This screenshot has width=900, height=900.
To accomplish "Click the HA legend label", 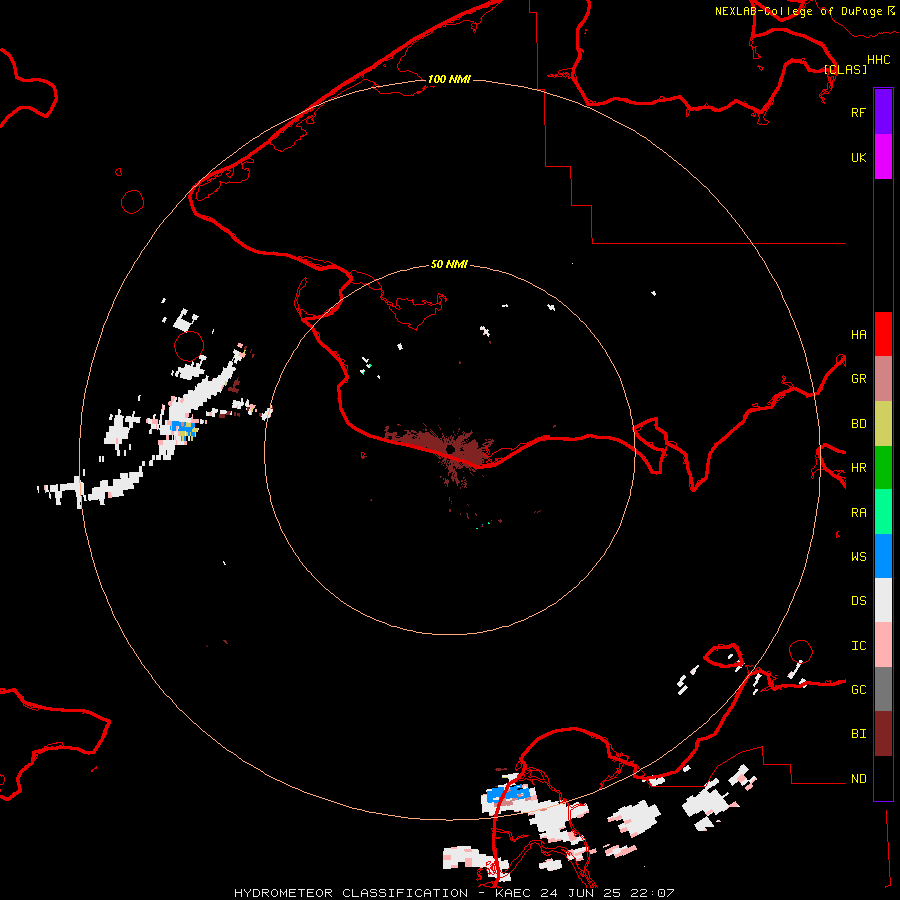I will pos(858,335).
